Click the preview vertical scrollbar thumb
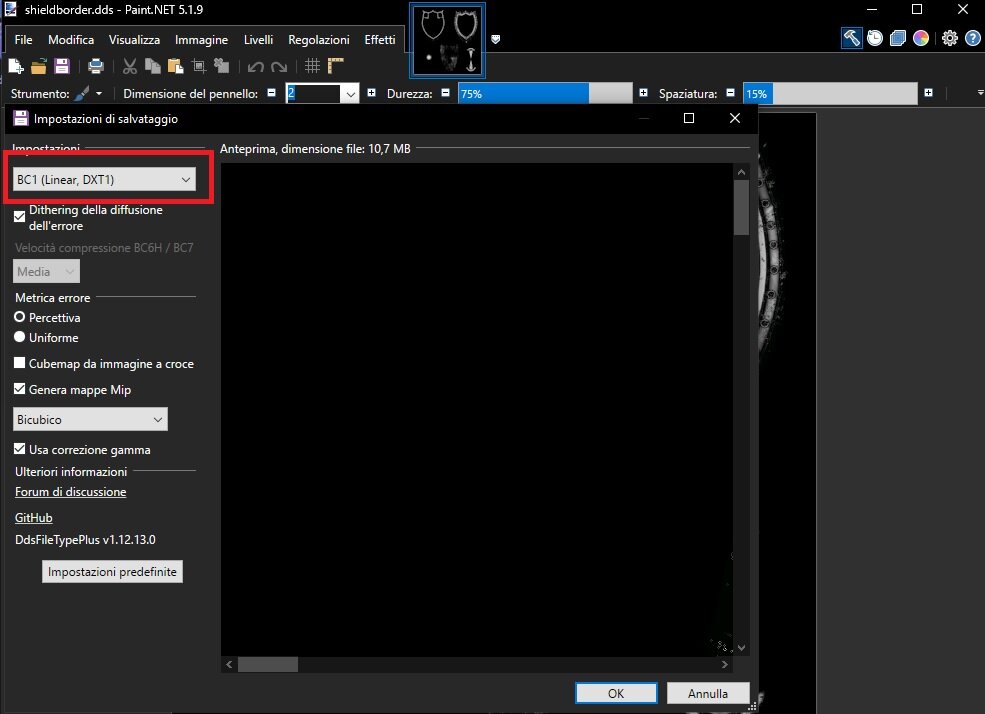Image resolution: width=985 pixels, height=714 pixels. 741,208
